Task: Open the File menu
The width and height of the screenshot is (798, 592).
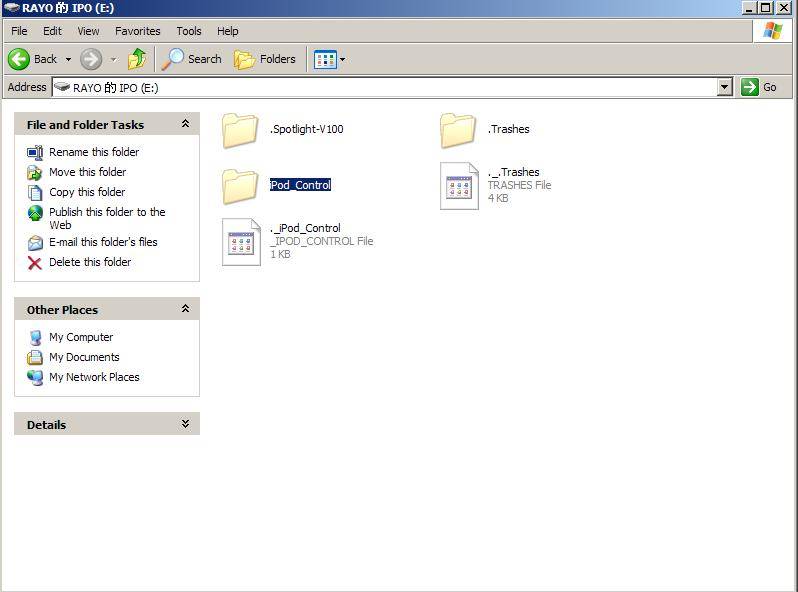Action: pos(19,31)
